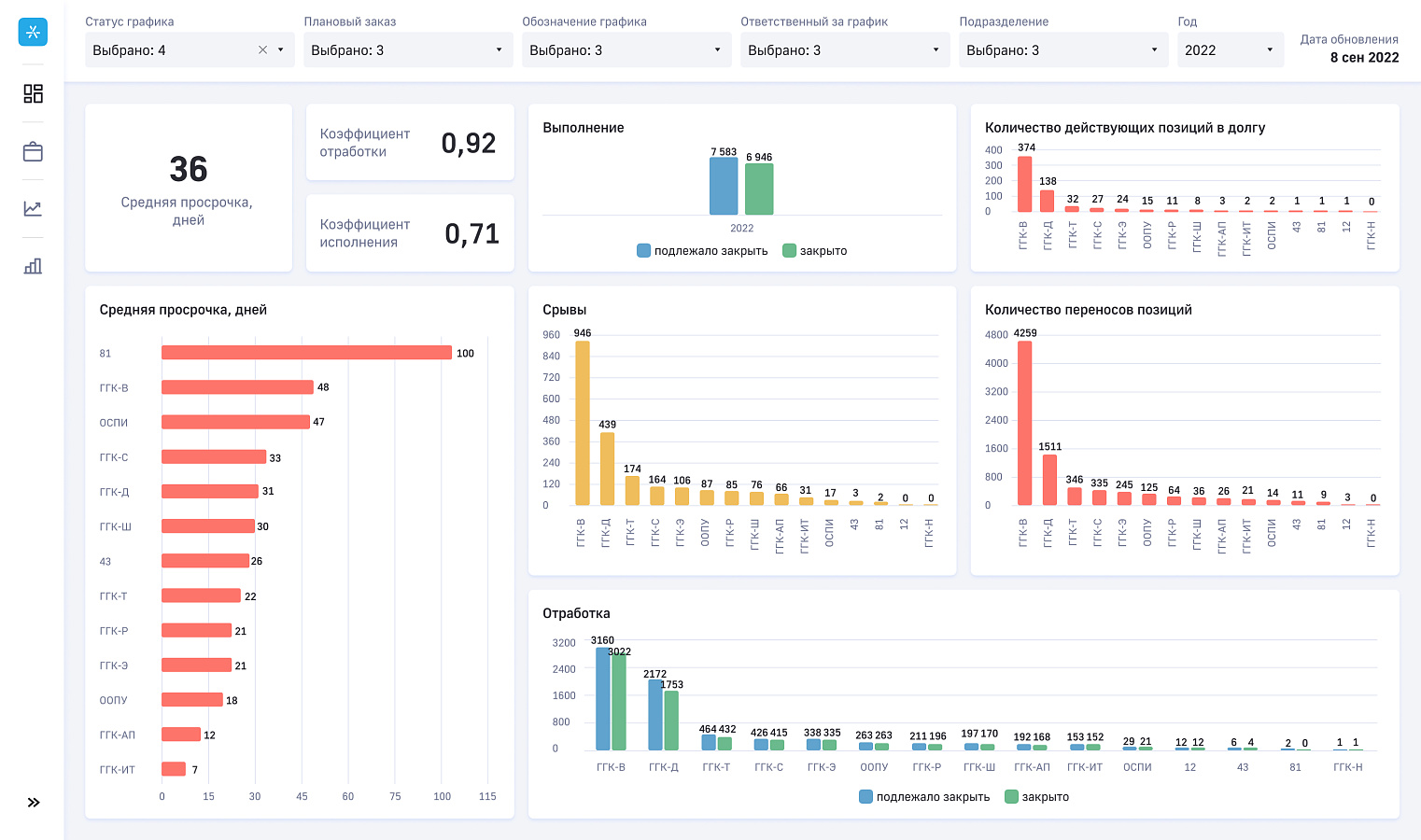Screen dimensions: 1421x840
Task: Click the date '8 сен 2022'
Action: click(1364, 58)
